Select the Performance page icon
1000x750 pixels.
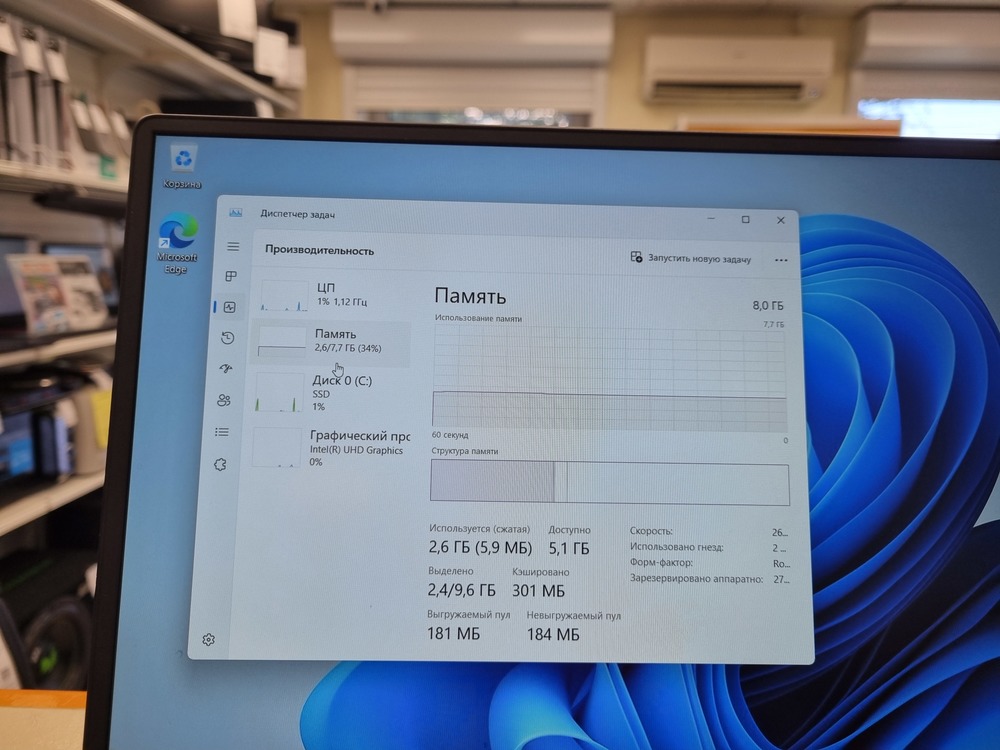[229, 307]
